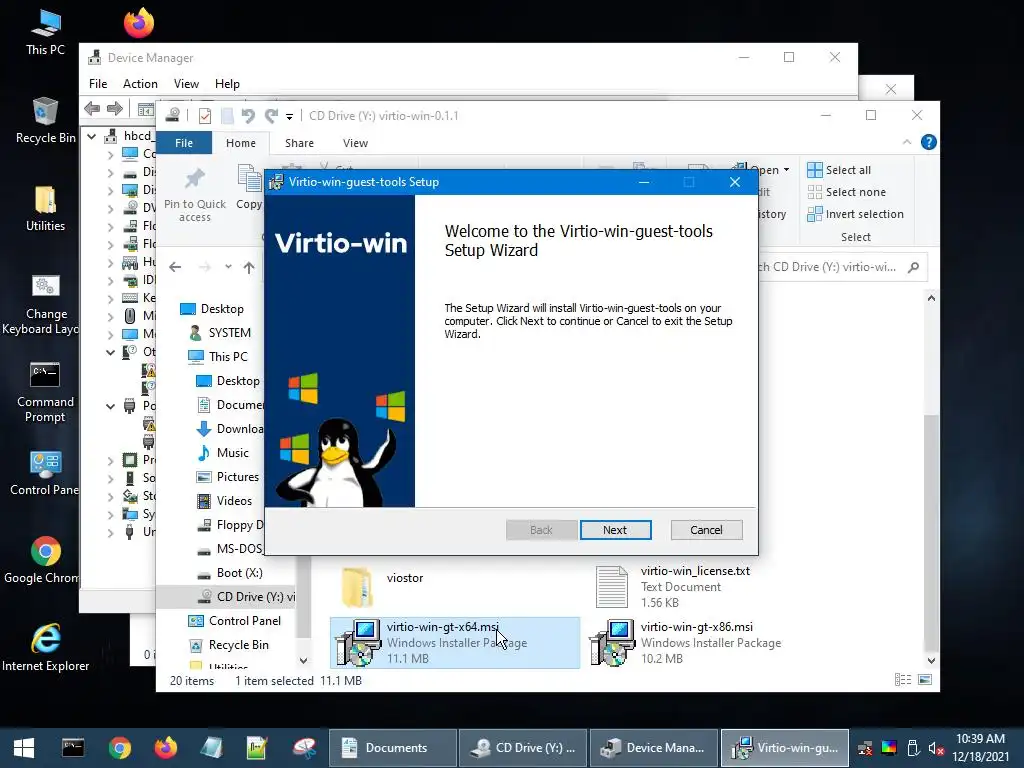
Task: Collapse the hbcd root node in Device Manager
Action: tap(92, 136)
